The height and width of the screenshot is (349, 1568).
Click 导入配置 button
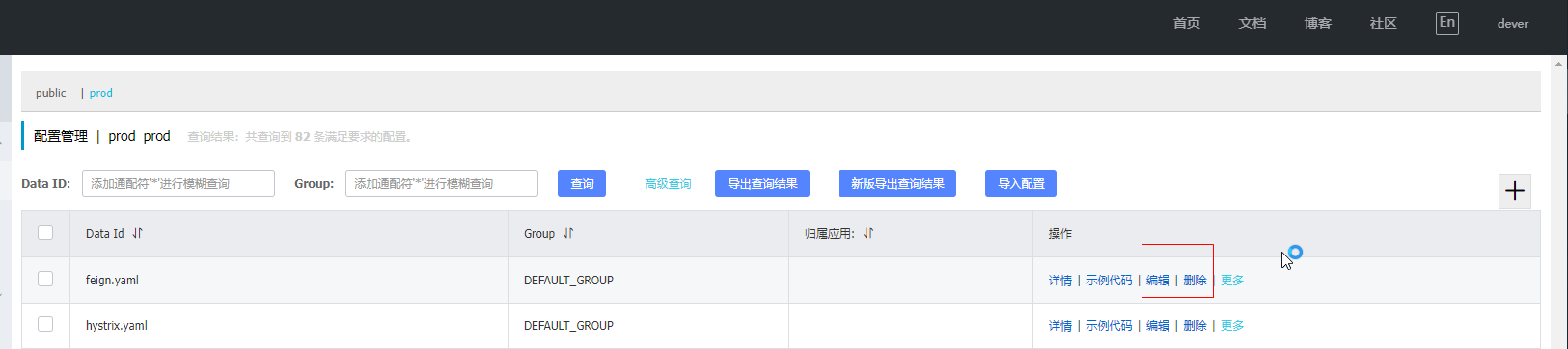pos(1021,183)
